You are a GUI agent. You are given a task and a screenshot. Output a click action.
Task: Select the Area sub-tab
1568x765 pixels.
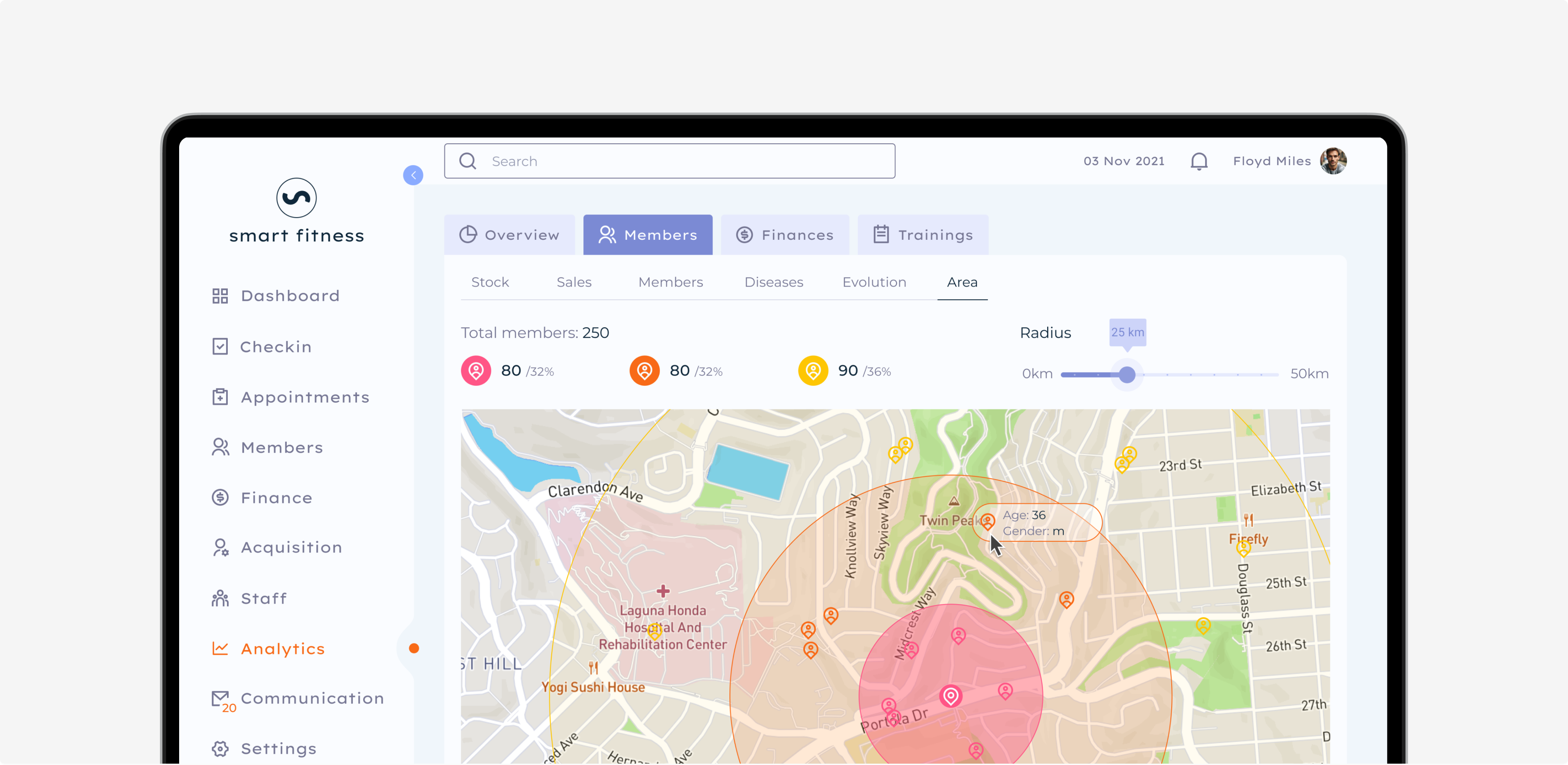pyautogui.click(x=962, y=282)
